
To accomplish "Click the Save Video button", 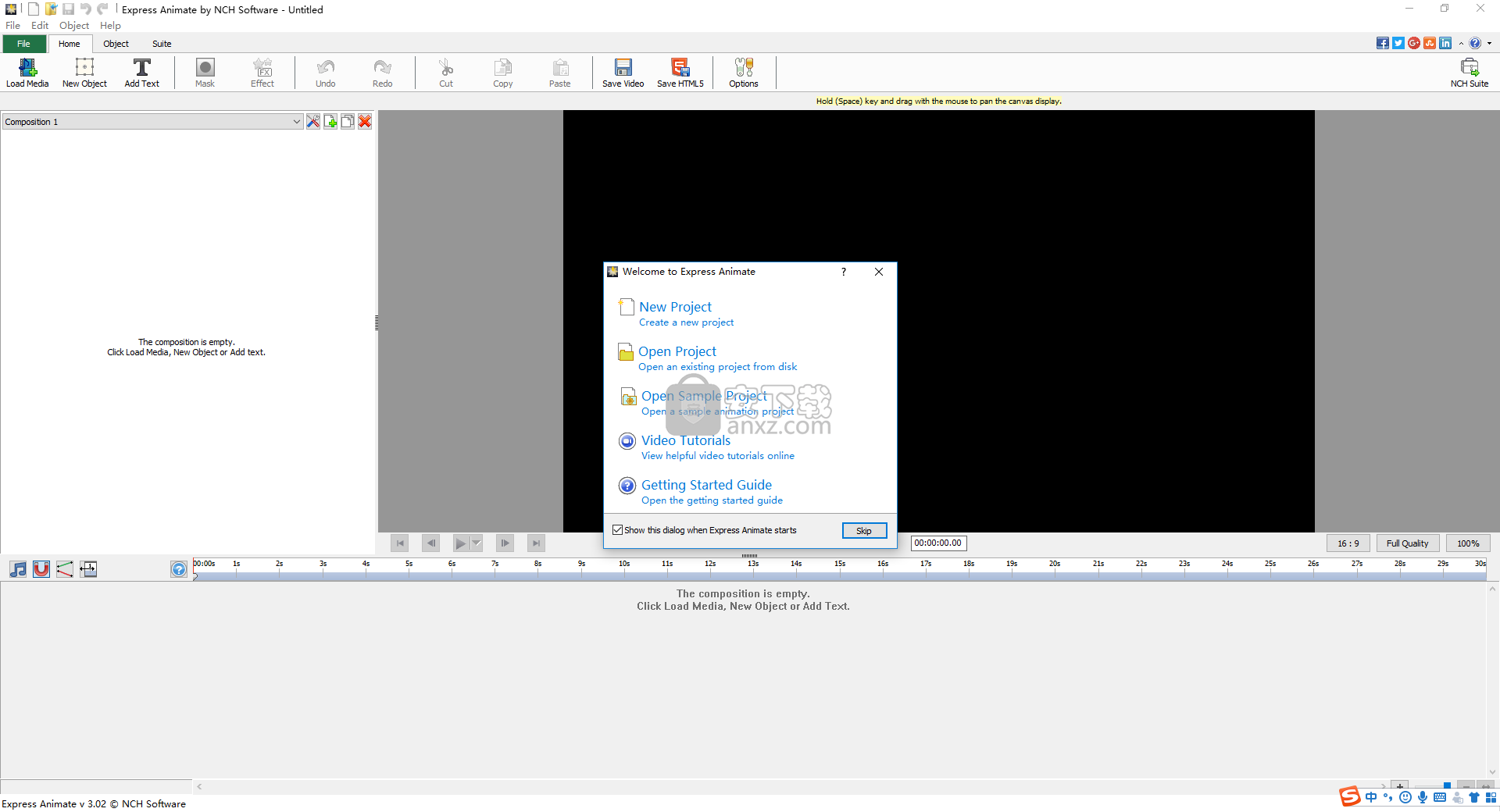I will coord(623,73).
